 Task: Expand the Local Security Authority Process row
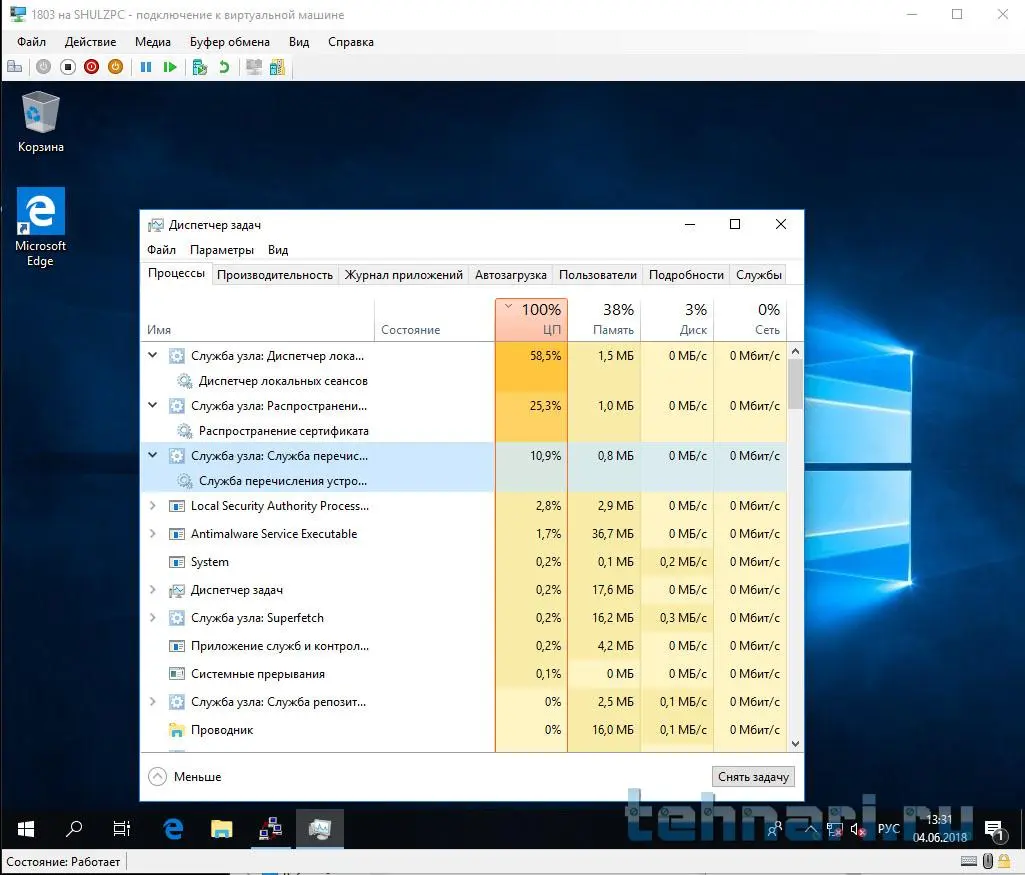click(x=153, y=506)
